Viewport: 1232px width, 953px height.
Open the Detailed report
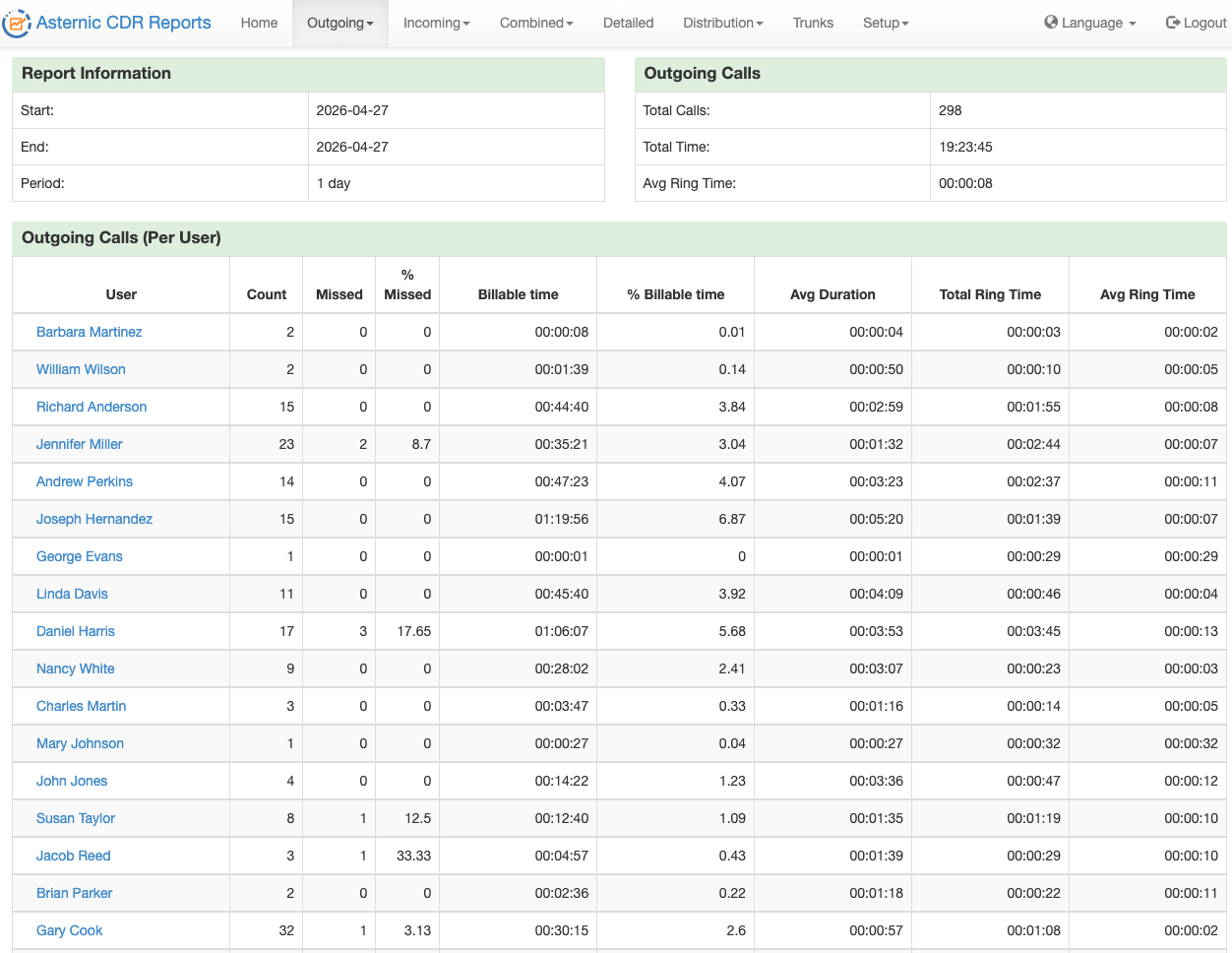point(628,23)
